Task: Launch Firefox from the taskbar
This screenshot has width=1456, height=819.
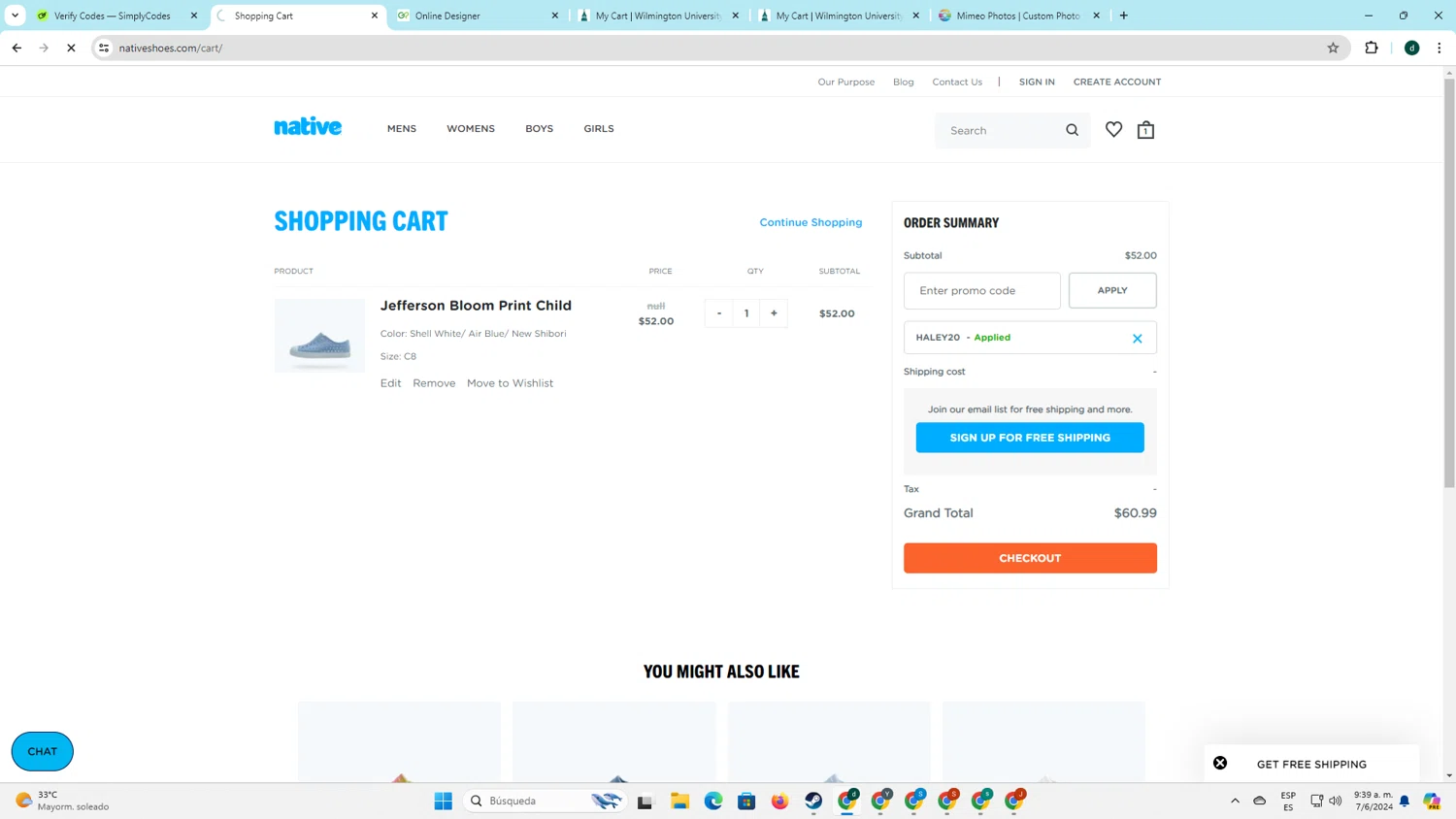Action: pos(780,801)
